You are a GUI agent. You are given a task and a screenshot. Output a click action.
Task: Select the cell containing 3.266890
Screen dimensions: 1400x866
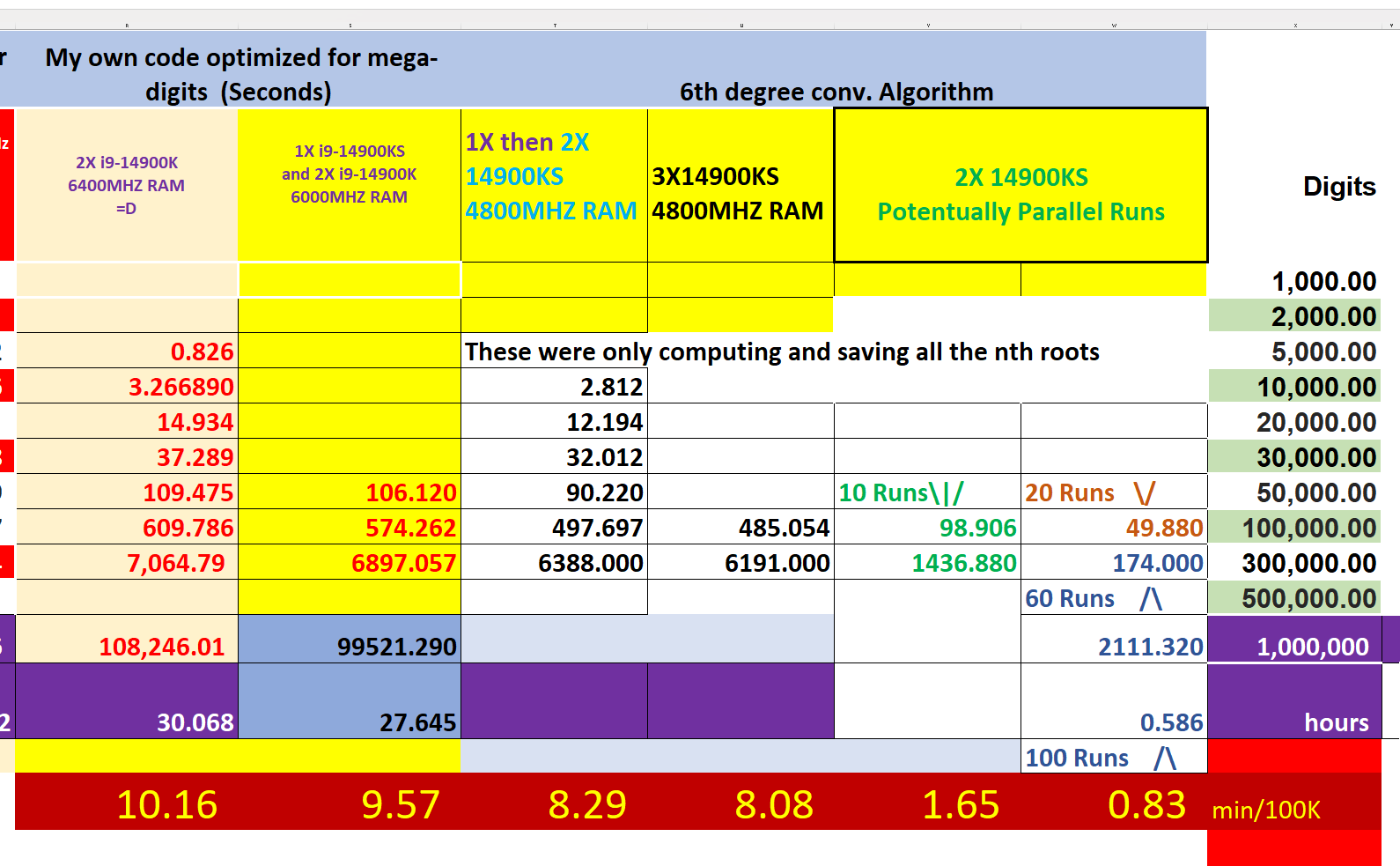[x=127, y=387]
